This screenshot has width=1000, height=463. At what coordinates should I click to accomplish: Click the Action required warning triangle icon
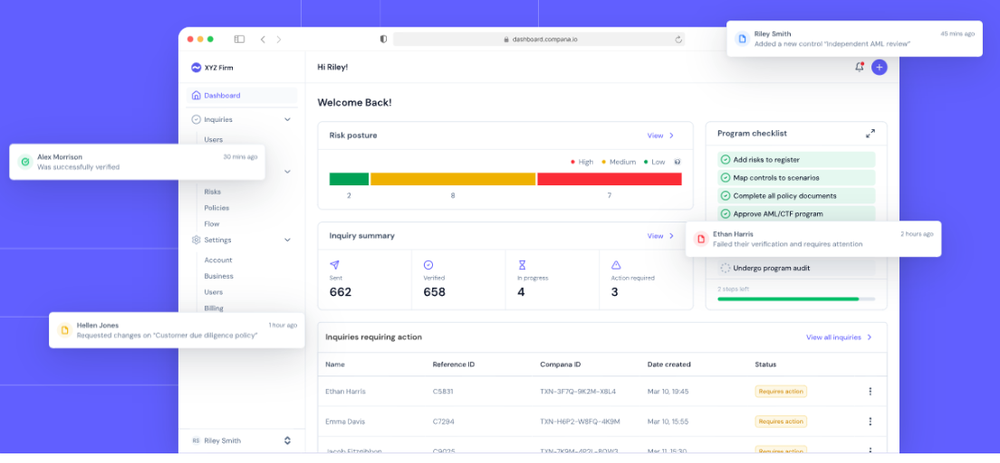pyautogui.click(x=616, y=265)
